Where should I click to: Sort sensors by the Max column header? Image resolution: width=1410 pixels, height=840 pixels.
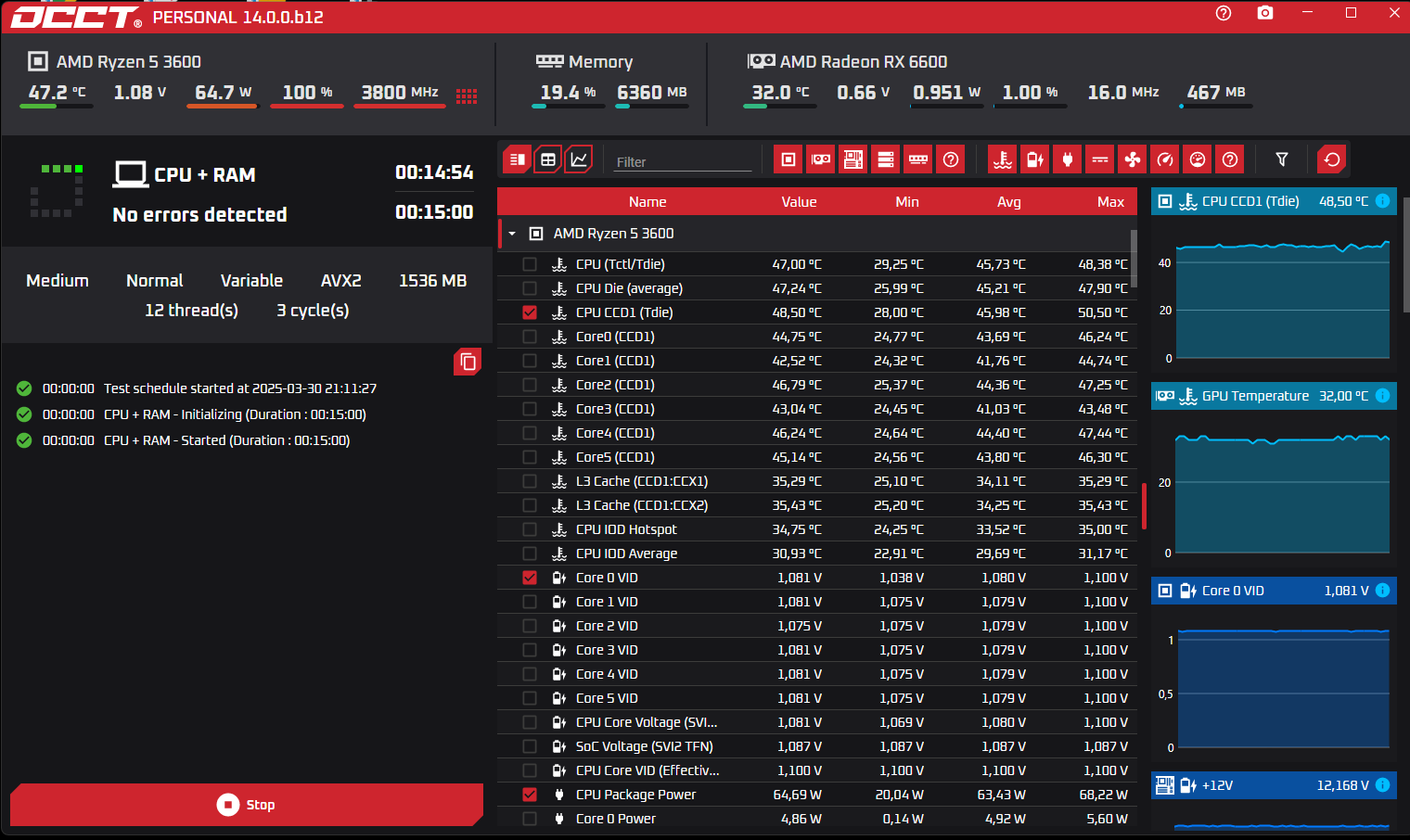click(x=1110, y=202)
